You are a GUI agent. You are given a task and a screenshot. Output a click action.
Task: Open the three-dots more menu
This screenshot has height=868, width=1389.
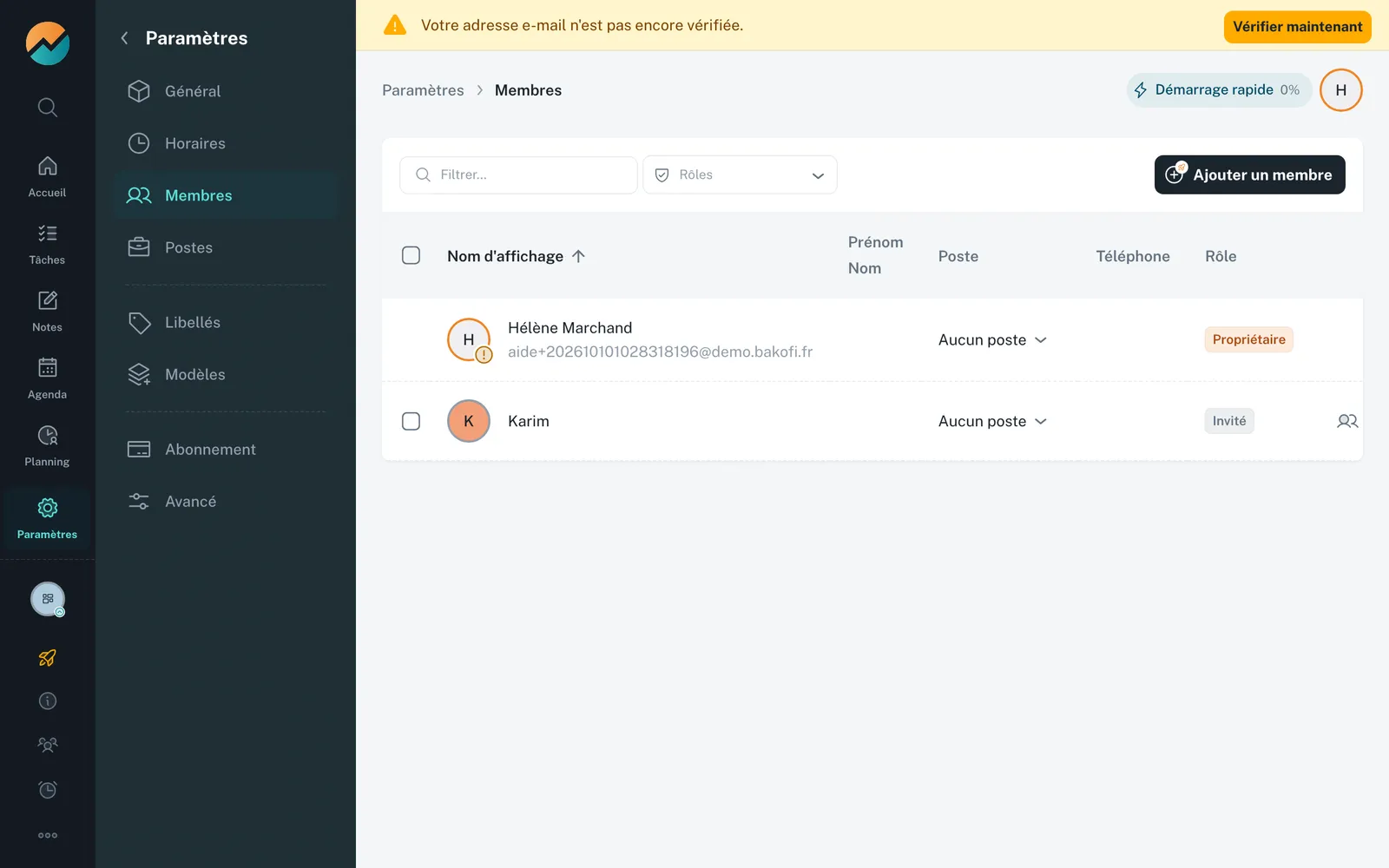(x=48, y=835)
